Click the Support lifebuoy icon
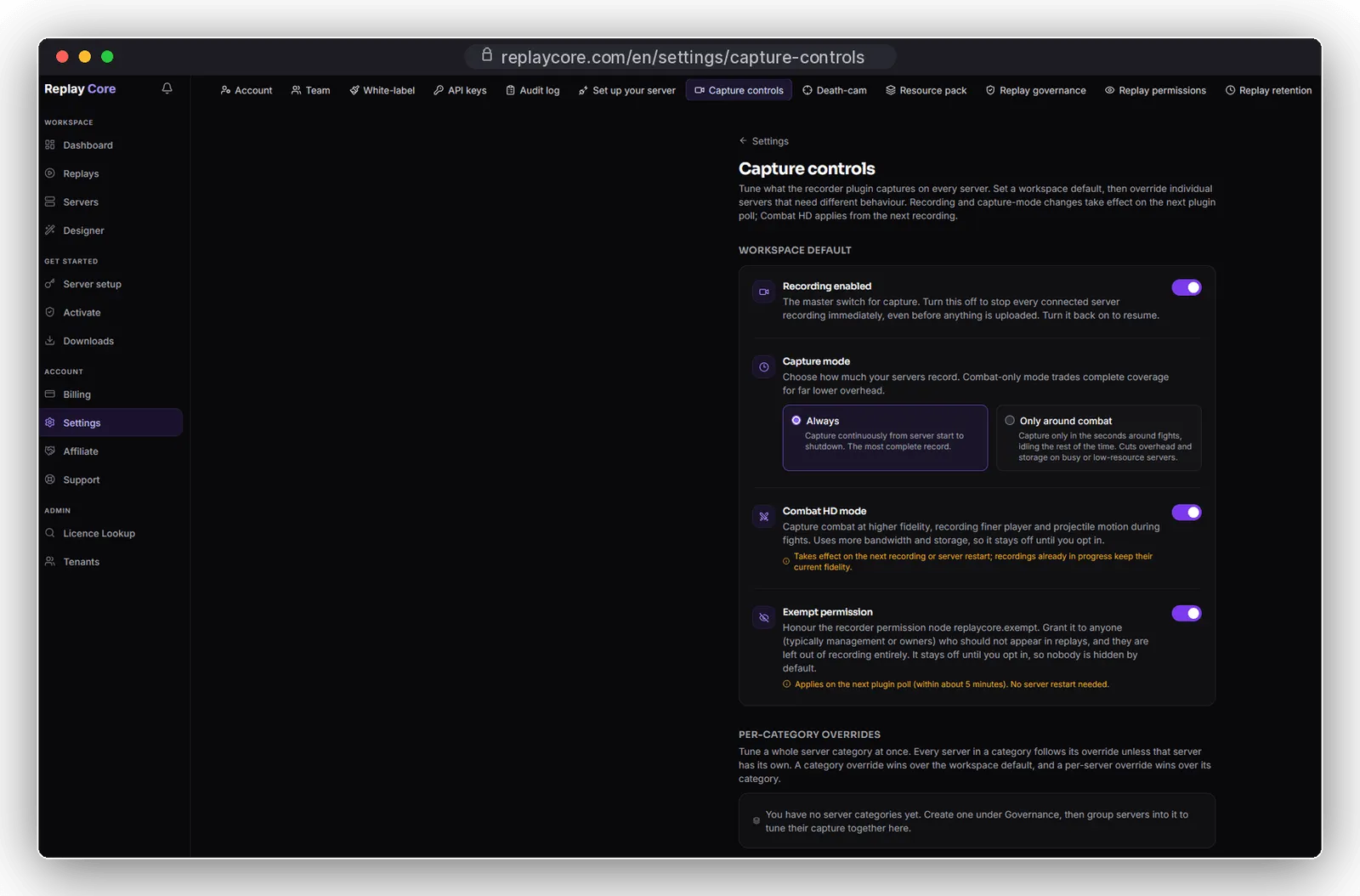 click(50, 479)
